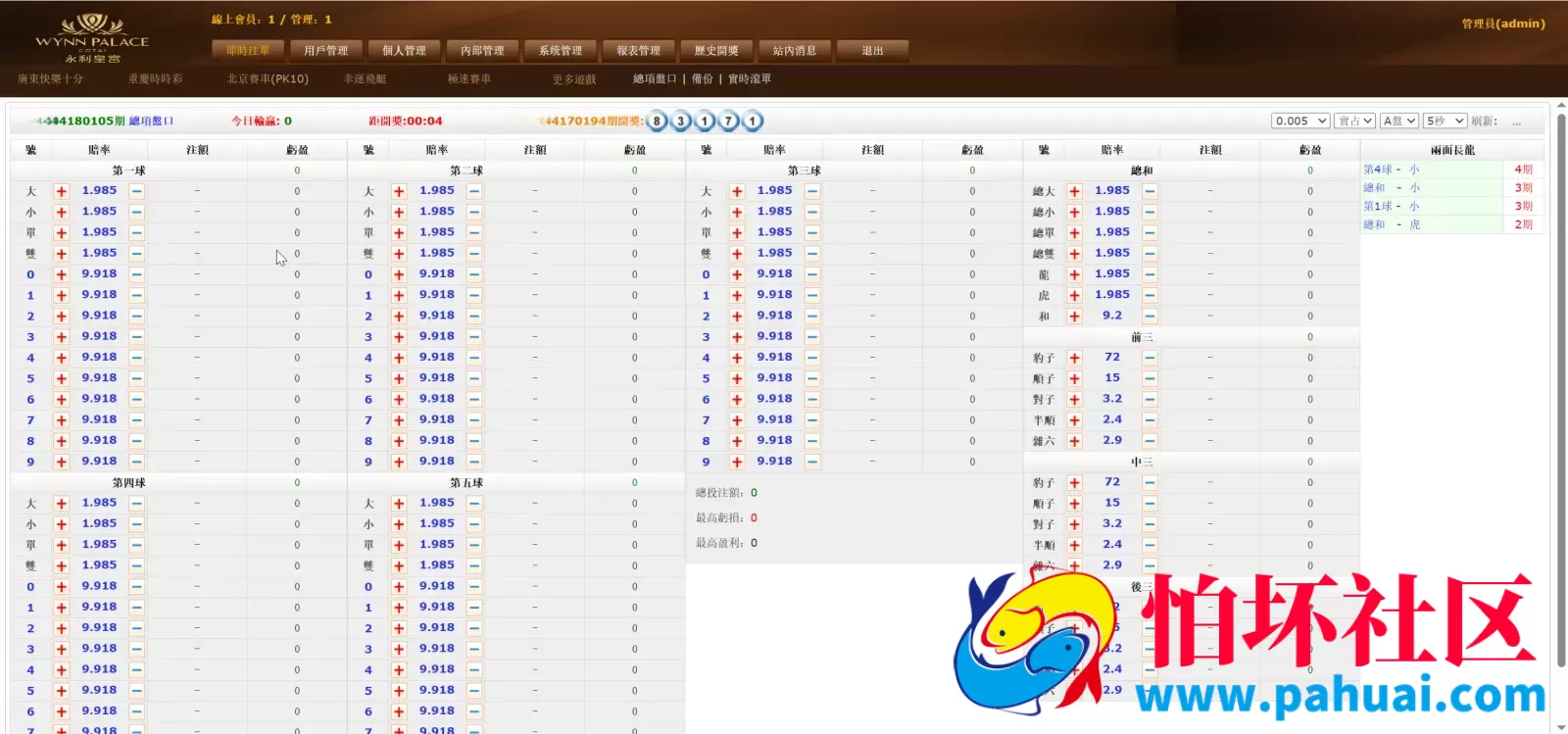Select the 北京賽車(PK10) game tab
Image resolution: width=1568 pixels, height=734 pixels.
268,78
